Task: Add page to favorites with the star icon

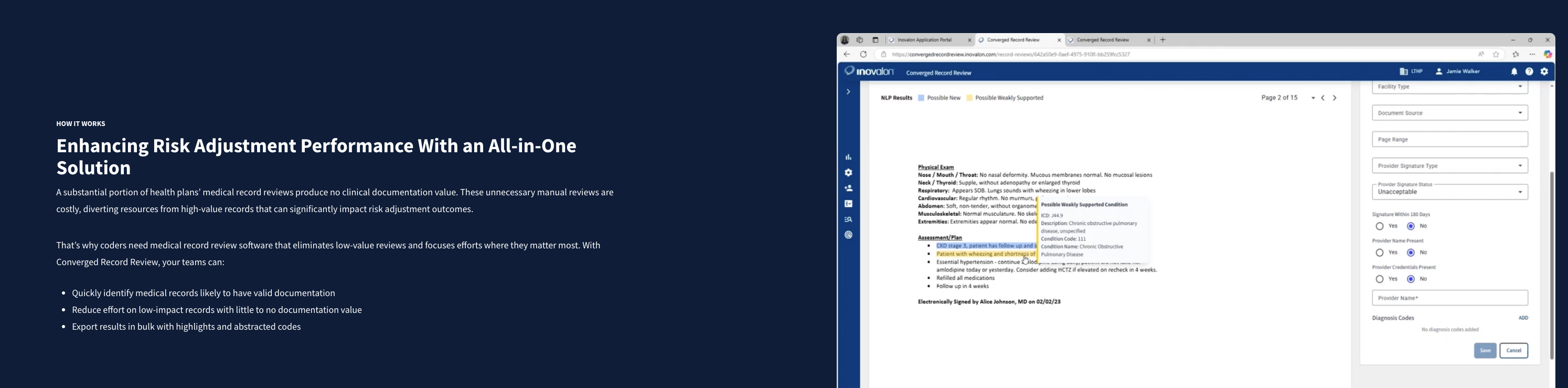Action: tap(1496, 55)
